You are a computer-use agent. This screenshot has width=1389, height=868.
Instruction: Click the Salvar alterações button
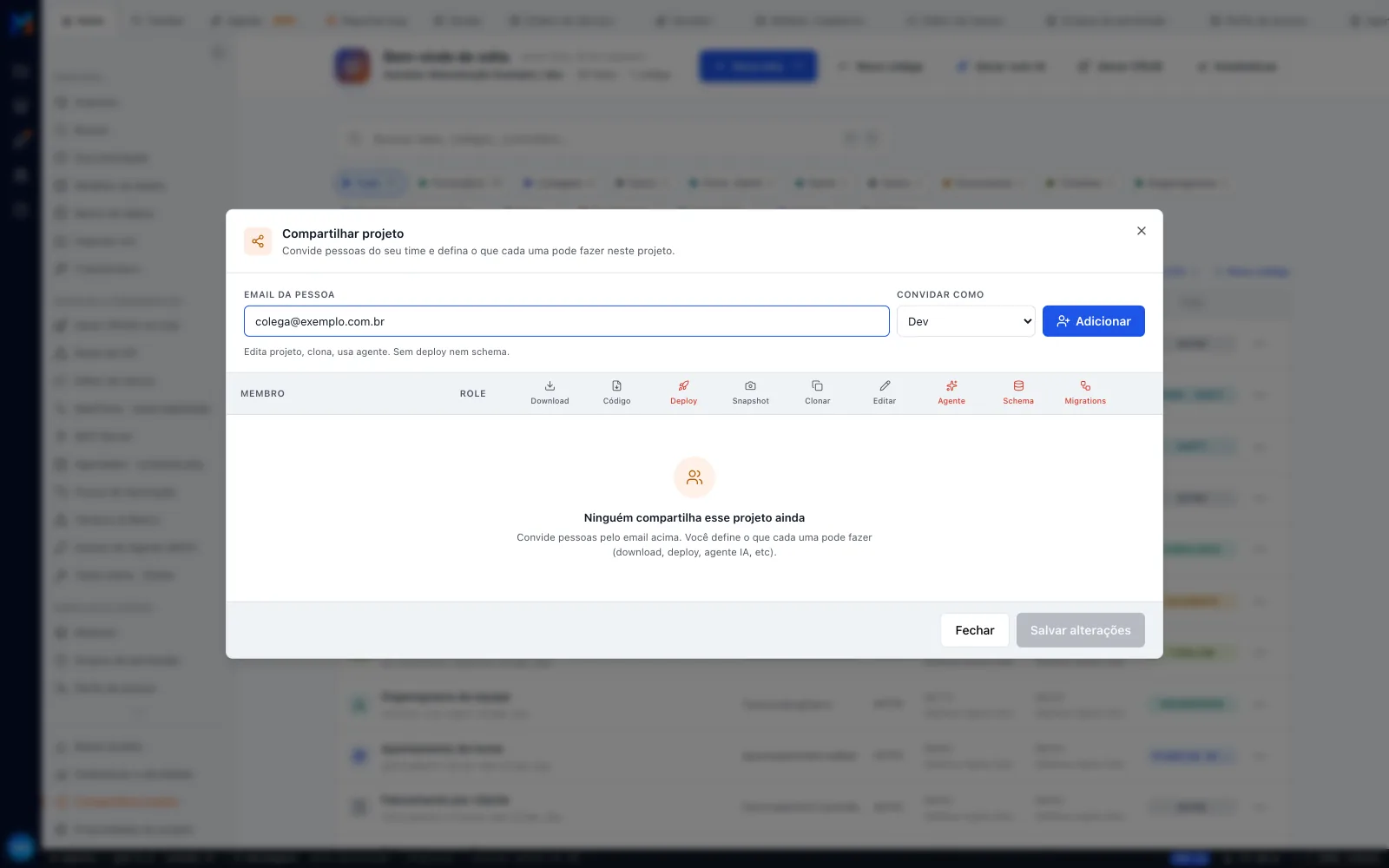(1081, 630)
